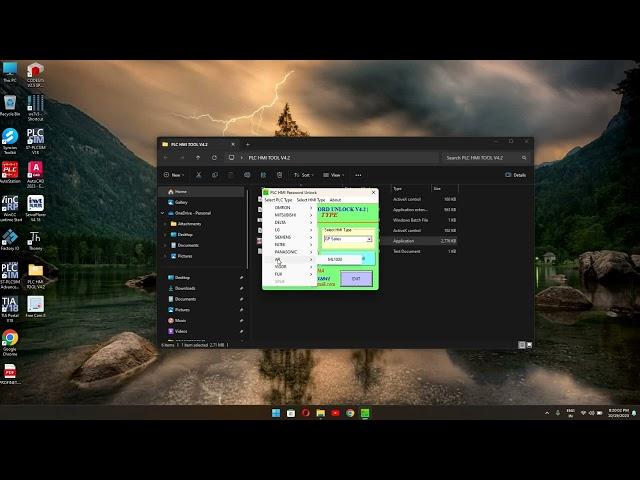
Task: Open the About menu
Action: [335, 200]
